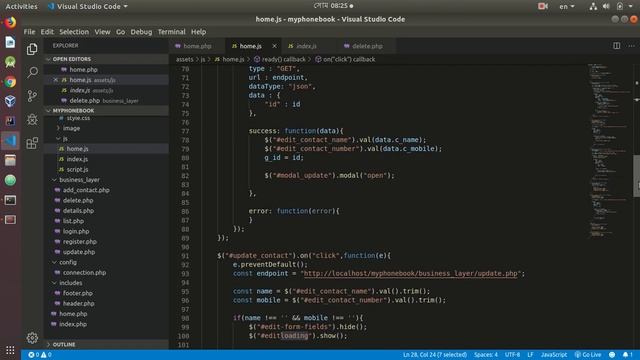Open the Terminal from the dock
640x360 pixels.
pos(10,200)
